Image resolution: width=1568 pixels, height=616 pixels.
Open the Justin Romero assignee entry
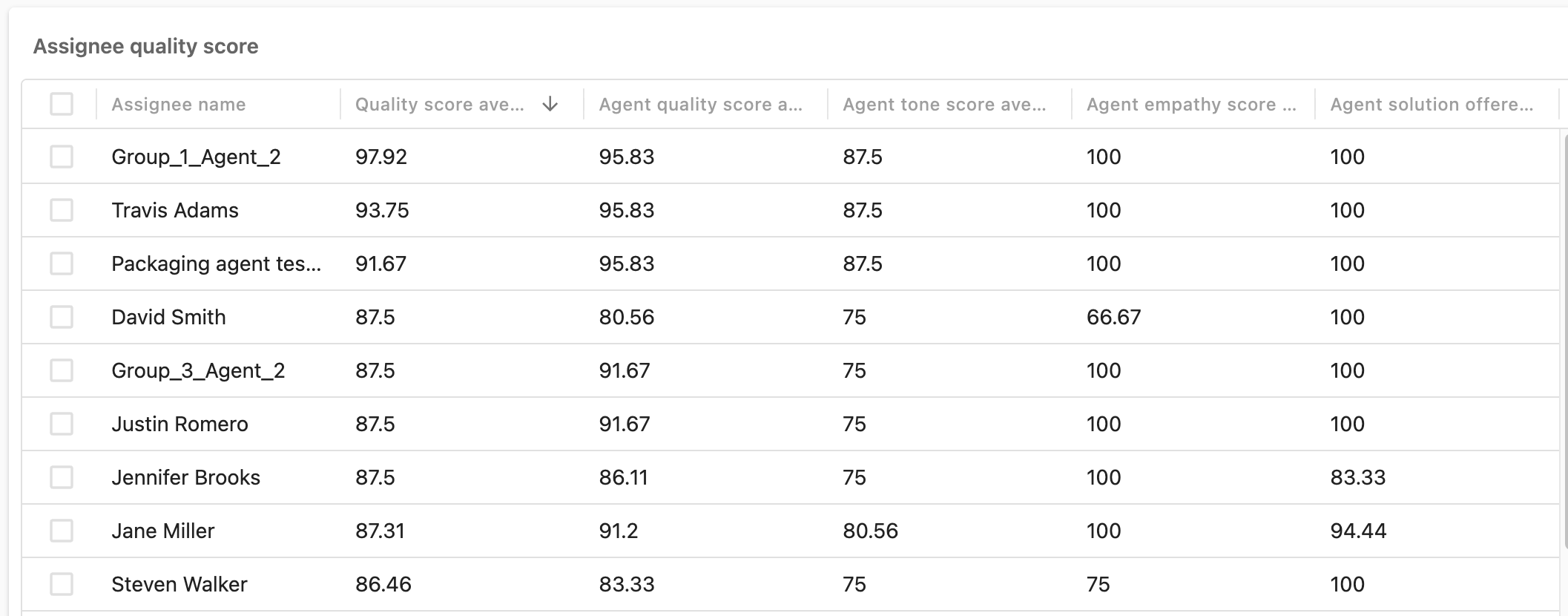[x=180, y=424]
